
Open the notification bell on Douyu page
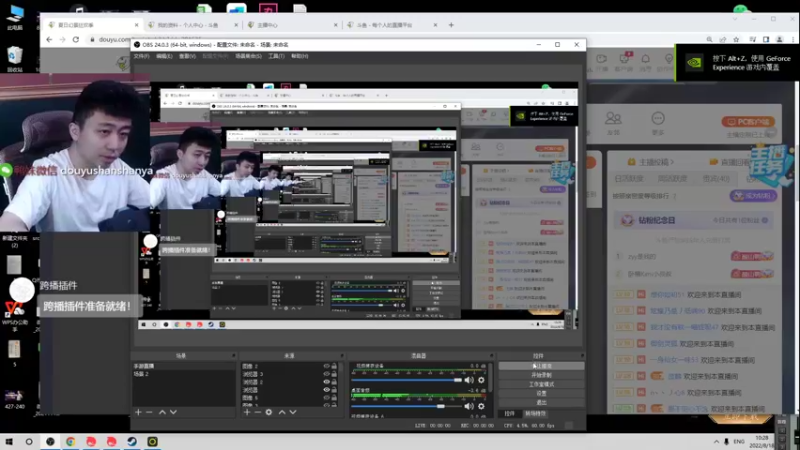(645, 59)
